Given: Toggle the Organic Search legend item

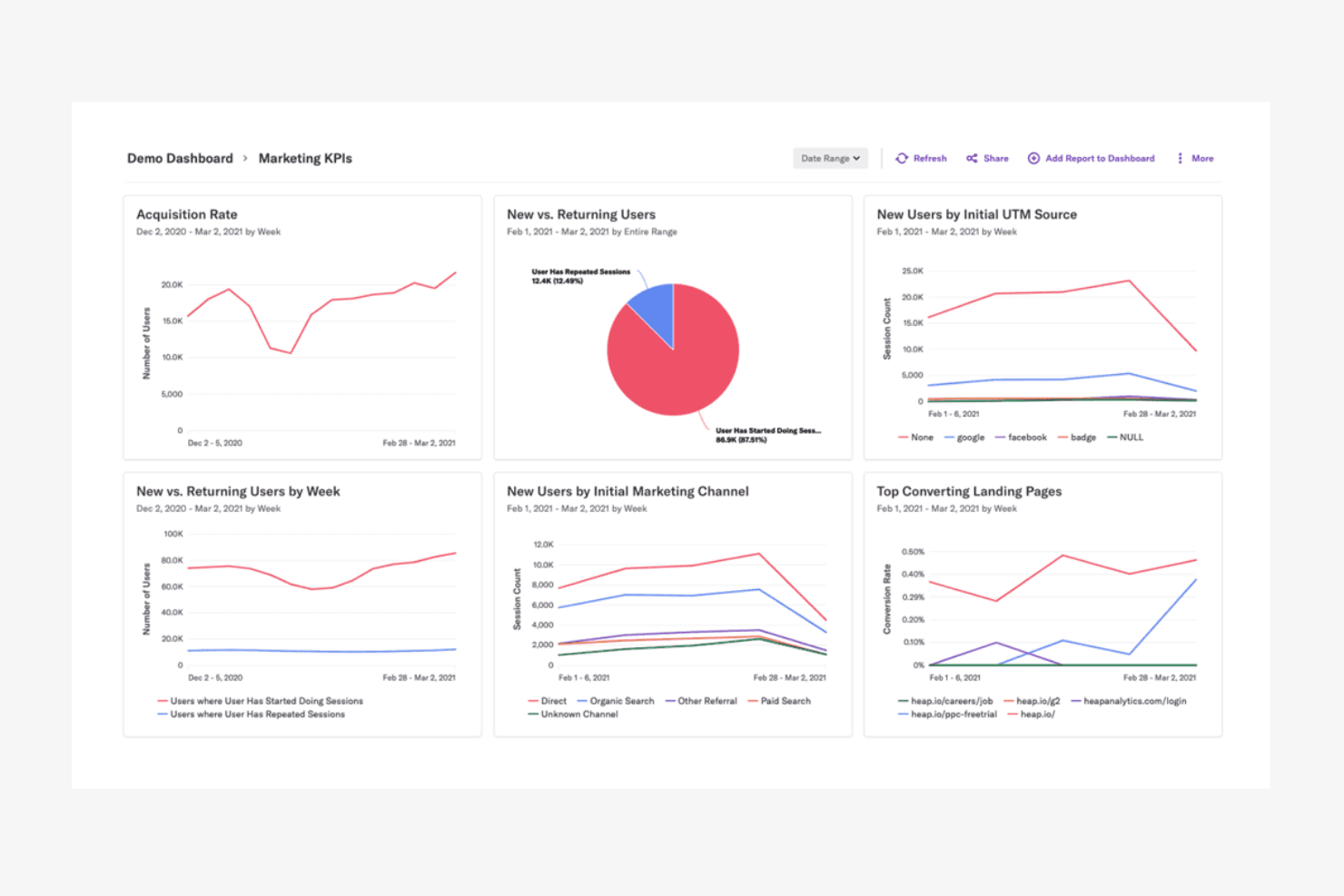Looking at the screenshot, I should point(615,701).
